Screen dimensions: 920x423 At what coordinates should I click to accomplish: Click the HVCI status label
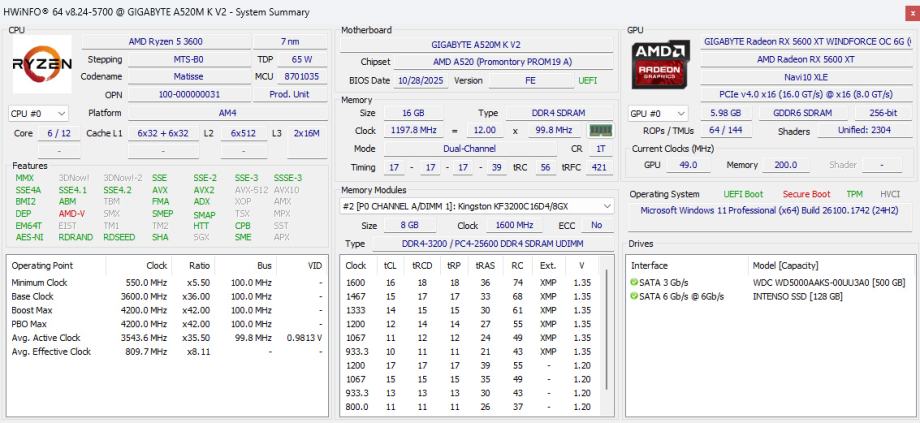(x=890, y=194)
